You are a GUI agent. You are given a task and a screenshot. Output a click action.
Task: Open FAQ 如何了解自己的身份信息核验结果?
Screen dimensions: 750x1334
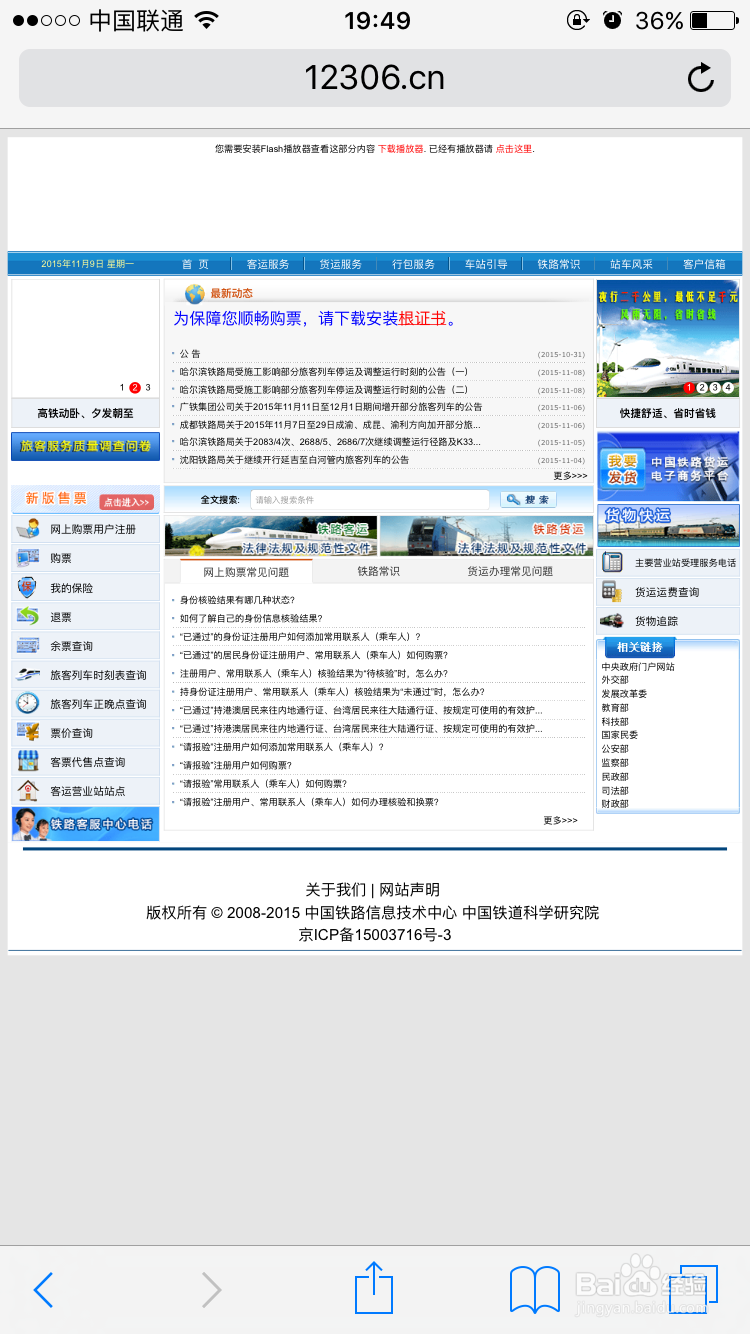click(x=251, y=618)
